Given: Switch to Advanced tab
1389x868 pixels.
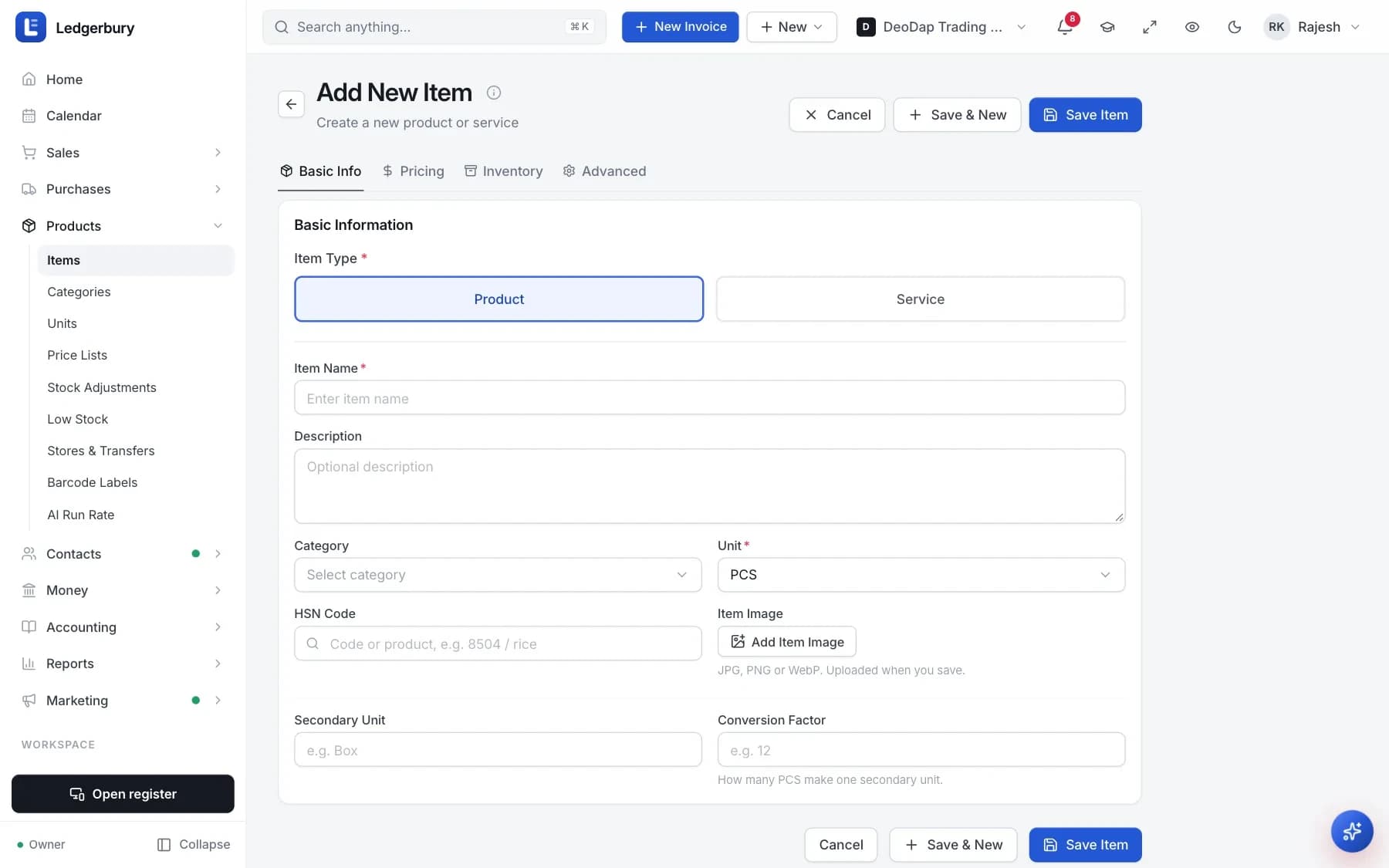Looking at the screenshot, I should click(x=604, y=171).
